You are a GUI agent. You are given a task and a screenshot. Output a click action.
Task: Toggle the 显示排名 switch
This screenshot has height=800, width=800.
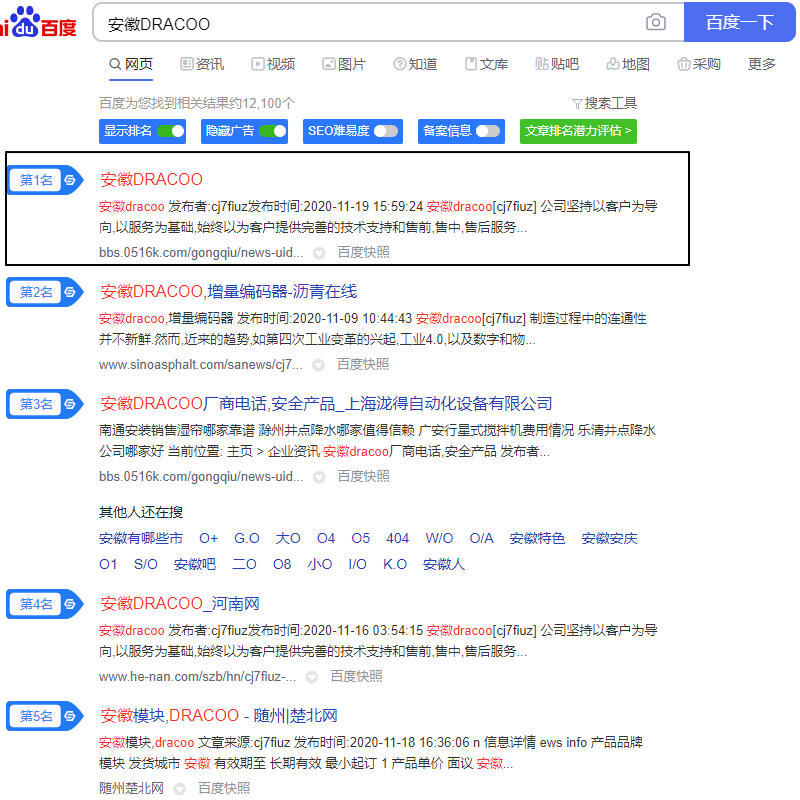pos(170,131)
